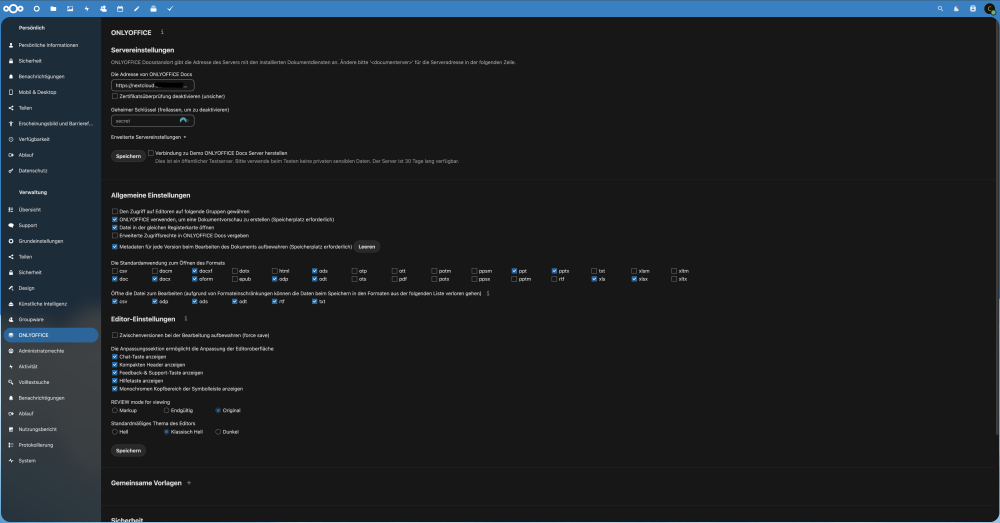
Task: Click the info icon after format-restriction note
Action: pos(488,293)
